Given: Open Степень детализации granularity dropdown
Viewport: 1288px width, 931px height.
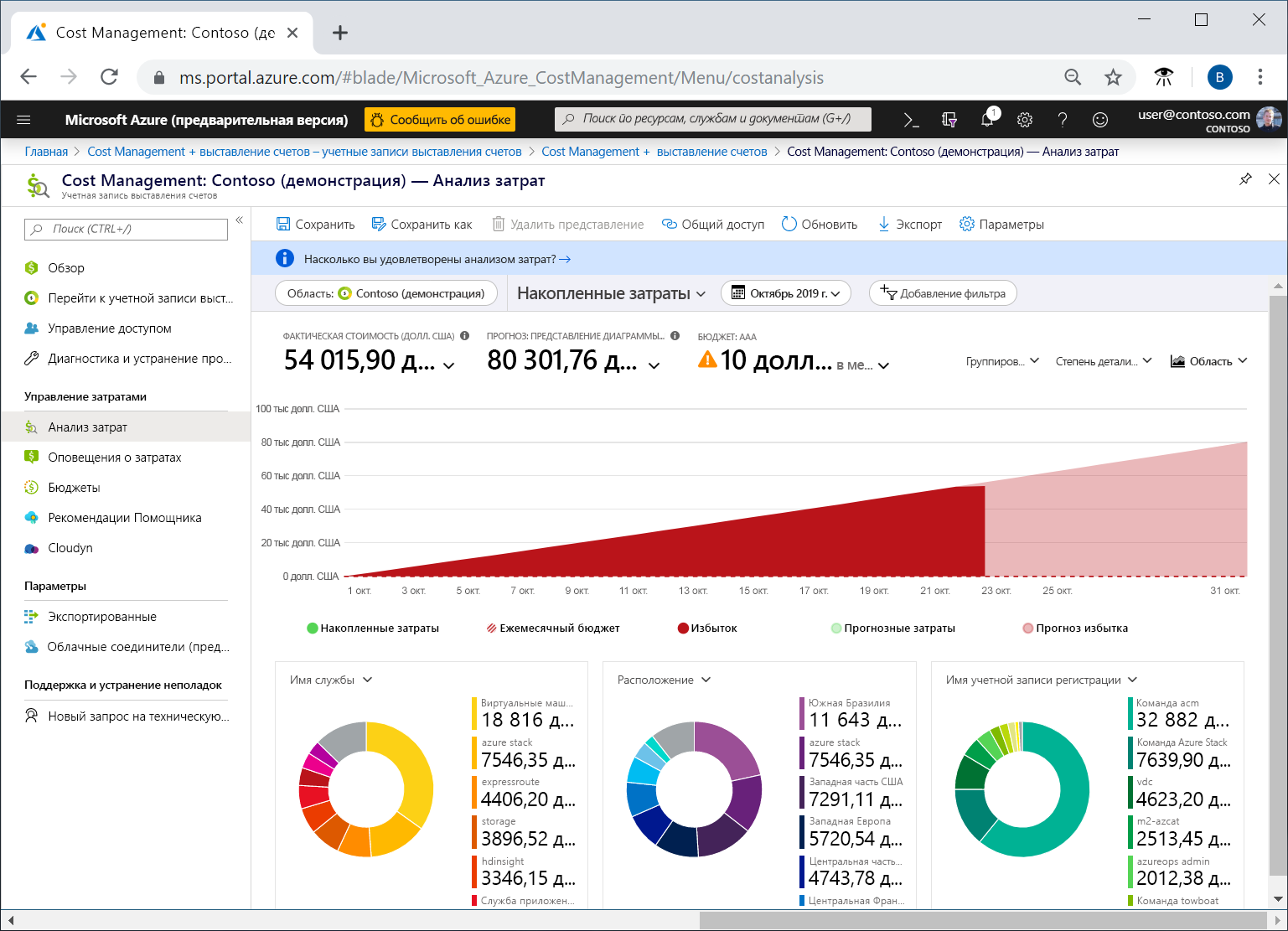Looking at the screenshot, I should point(1104,361).
